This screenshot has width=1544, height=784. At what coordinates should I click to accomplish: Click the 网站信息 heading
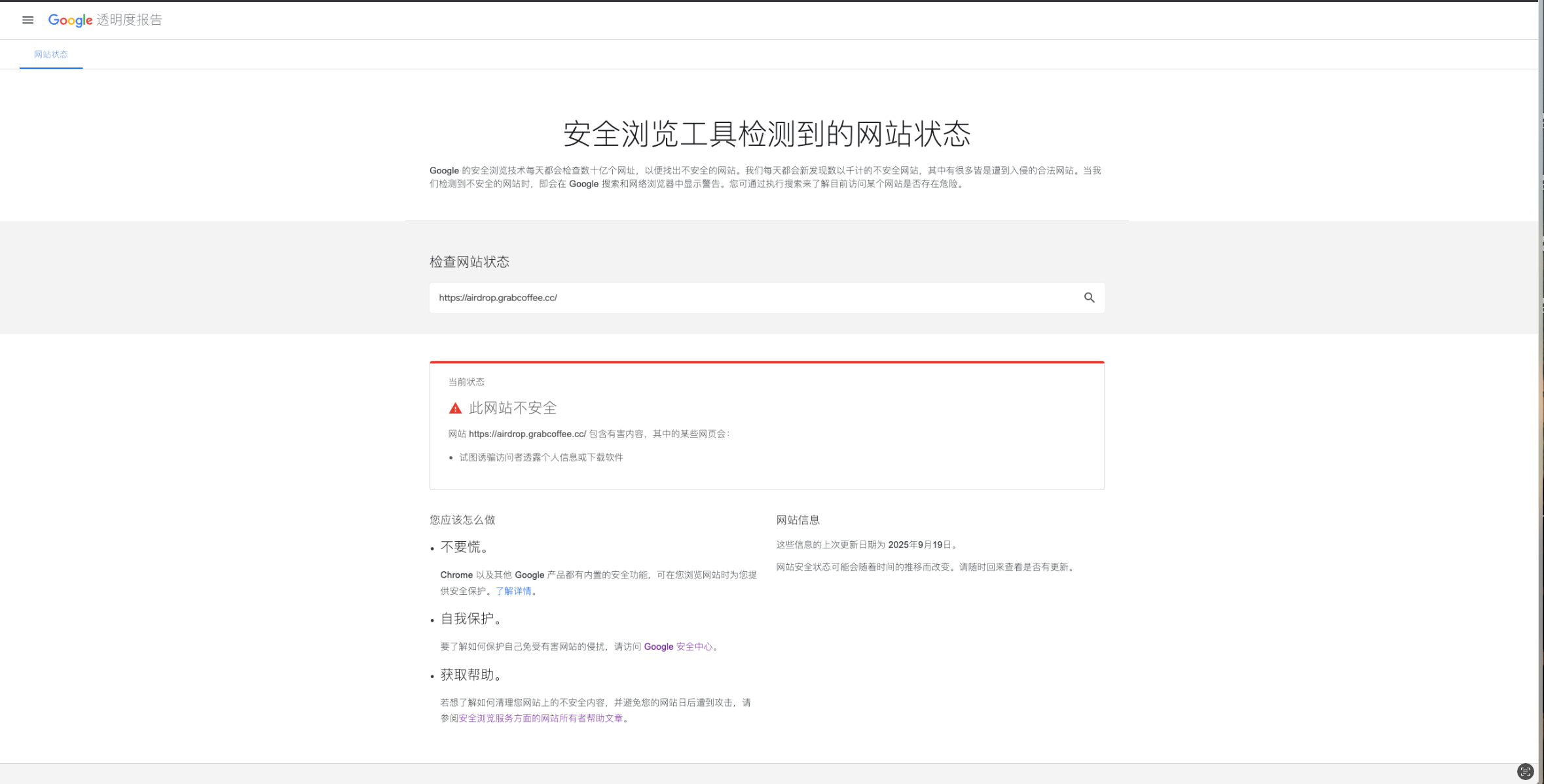click(798, 520)
